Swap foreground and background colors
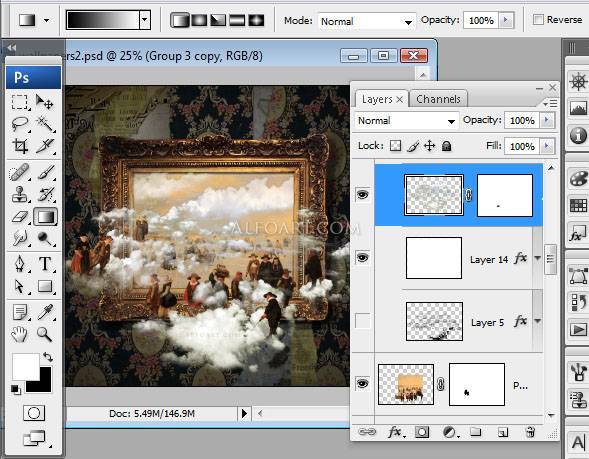 pos(48,357)
